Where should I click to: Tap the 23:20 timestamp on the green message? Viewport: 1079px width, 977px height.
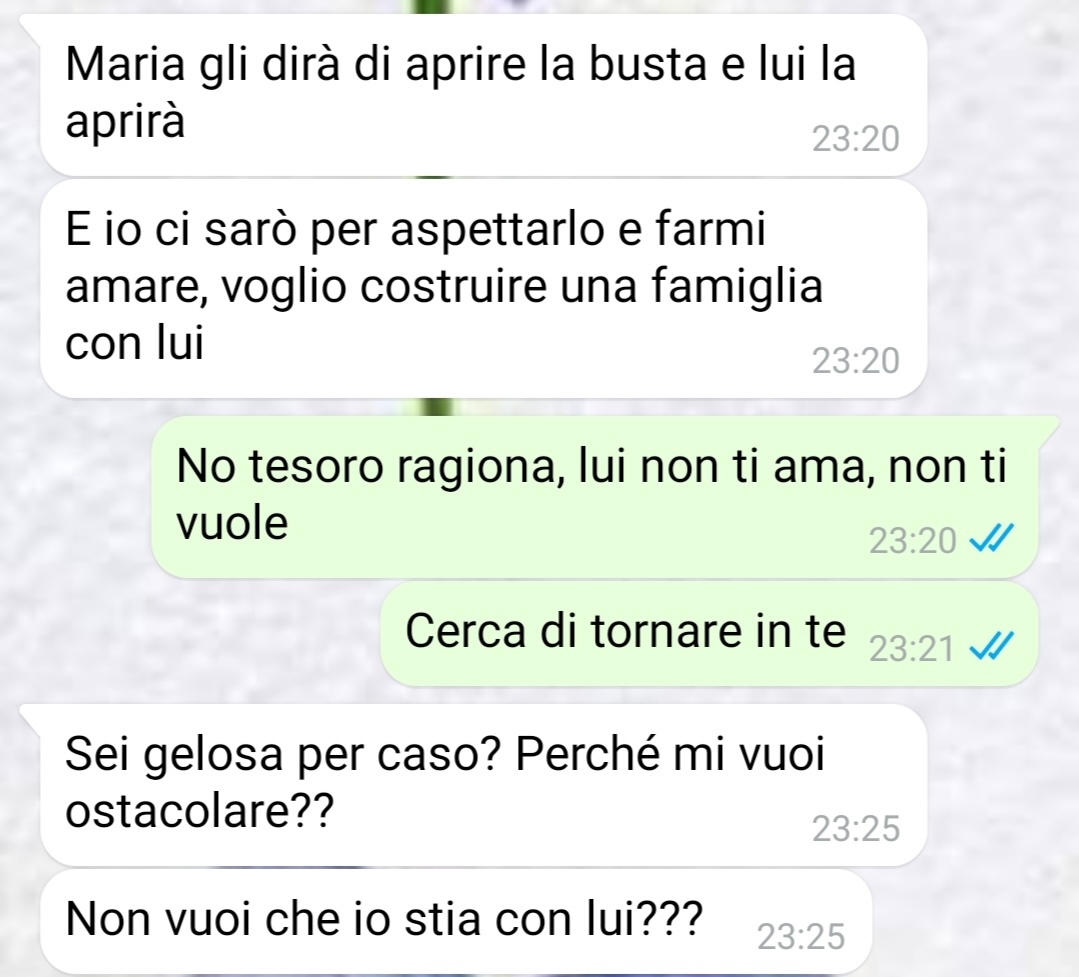tap(912, 541)
